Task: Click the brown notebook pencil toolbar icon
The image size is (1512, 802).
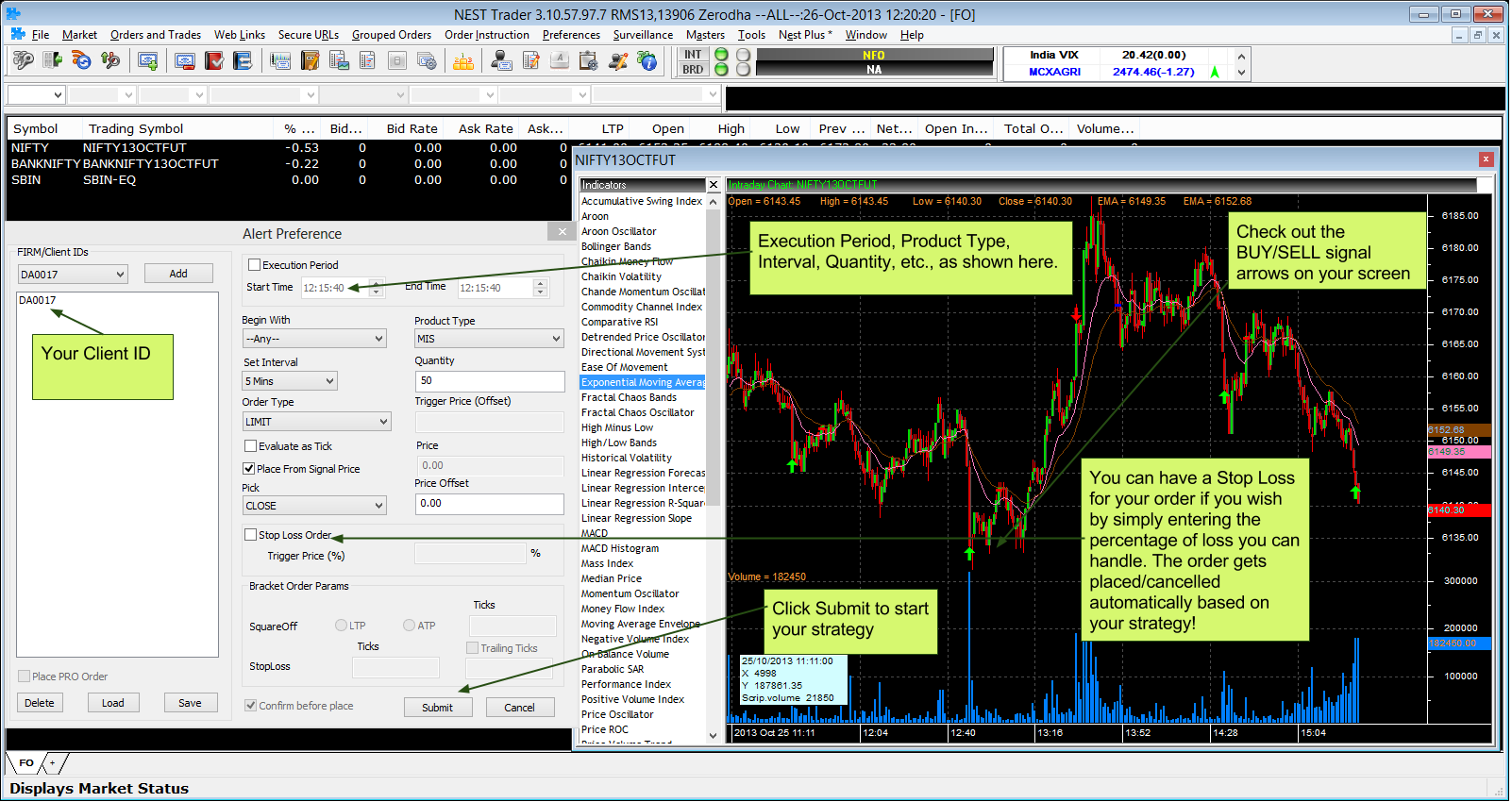Action: (x=310, y=60)
